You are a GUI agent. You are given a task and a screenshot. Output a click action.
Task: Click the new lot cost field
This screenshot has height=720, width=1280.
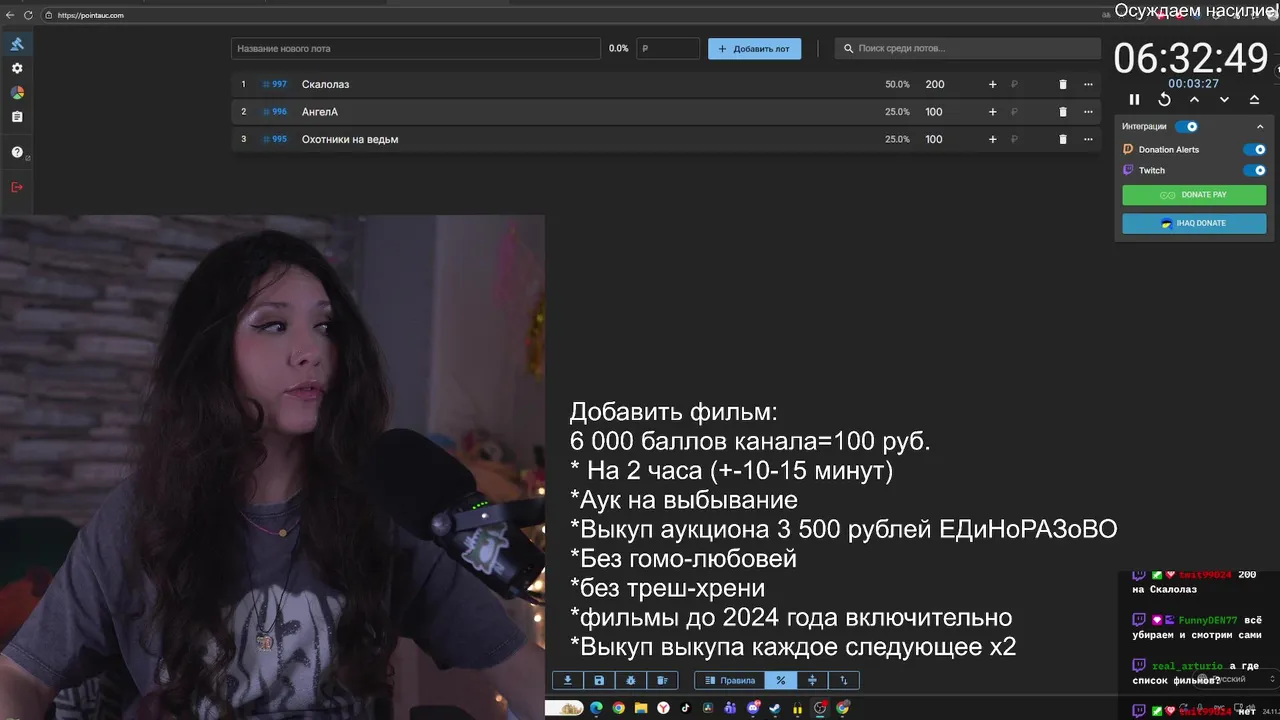coord(668,48)
